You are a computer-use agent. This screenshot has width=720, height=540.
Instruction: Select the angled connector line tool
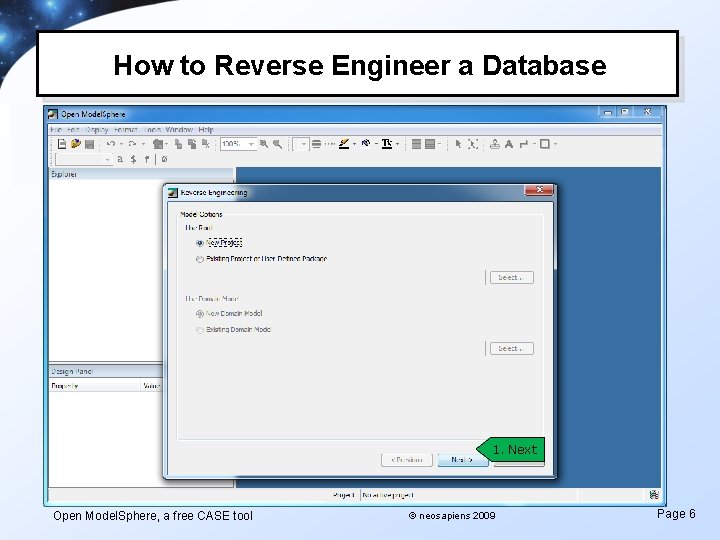pyautogui.click(x=523, y=144)
